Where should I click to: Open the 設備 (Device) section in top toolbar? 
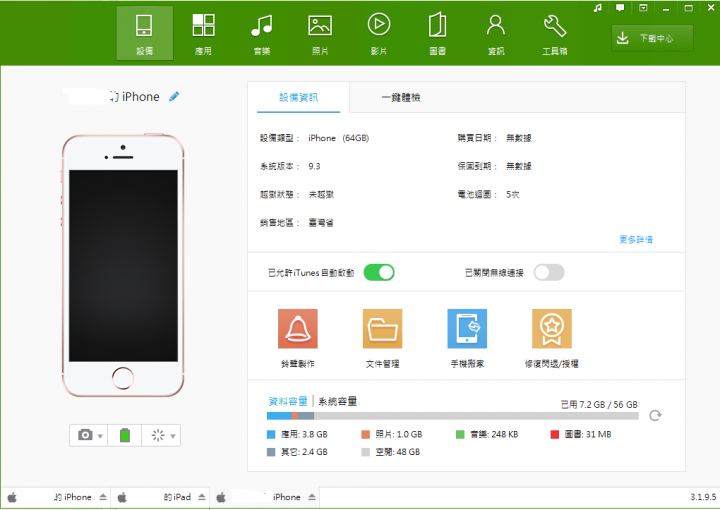(145, 33)
